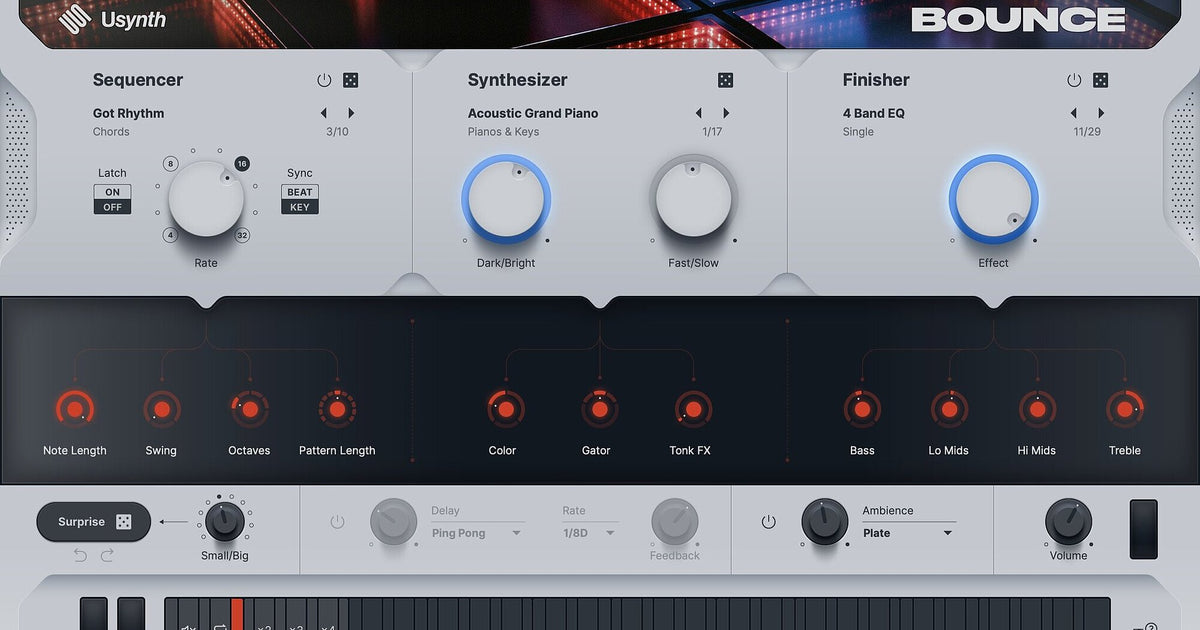The width and height of the screenshot is (1200, 630).
Task: Click the '1/17' preset counter
Action: coord(712,132)
